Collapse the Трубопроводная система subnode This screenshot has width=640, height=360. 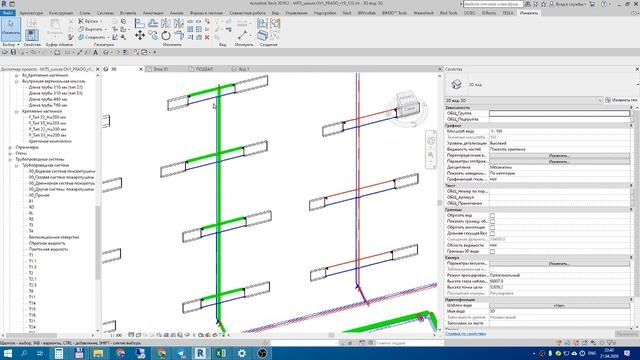pos(17,165)
